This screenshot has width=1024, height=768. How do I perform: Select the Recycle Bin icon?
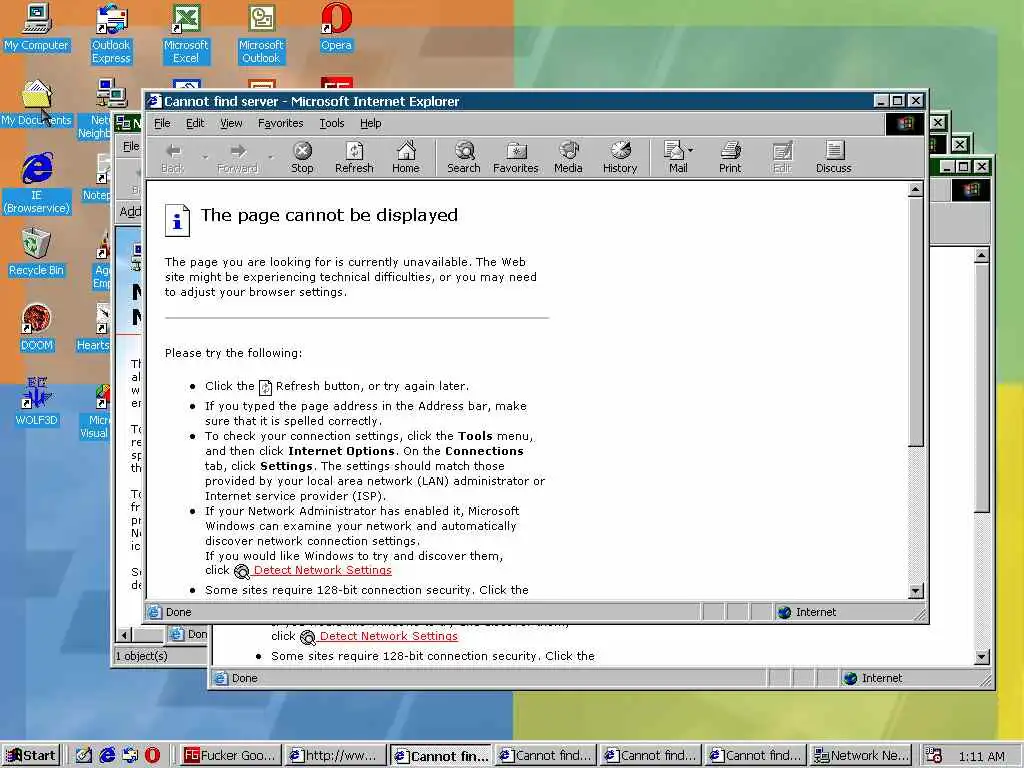(x=37, y=253)
